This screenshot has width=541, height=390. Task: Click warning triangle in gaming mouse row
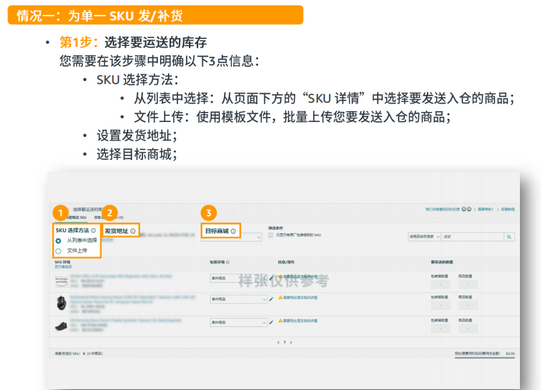(281, 297)
